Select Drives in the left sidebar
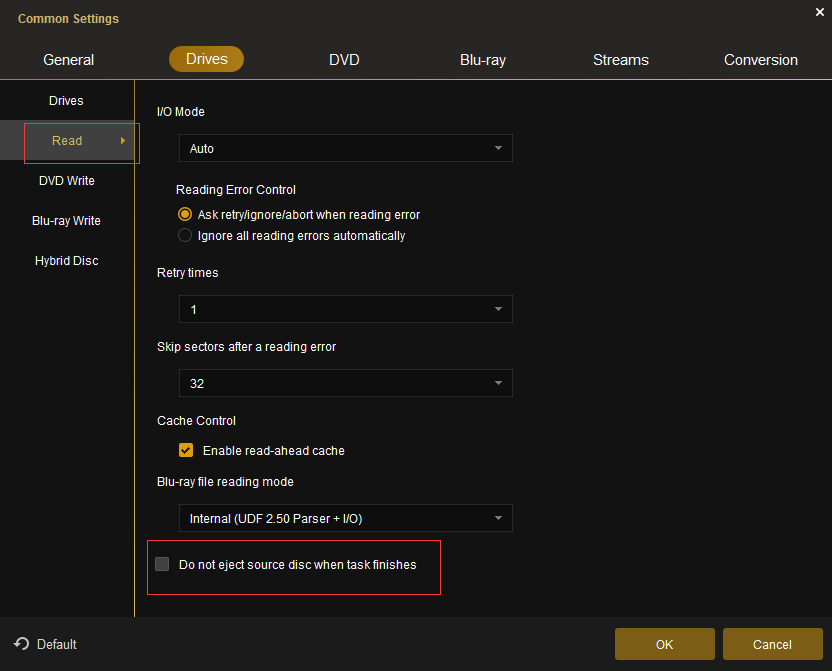Screen dimensions: 832x671 66,101
